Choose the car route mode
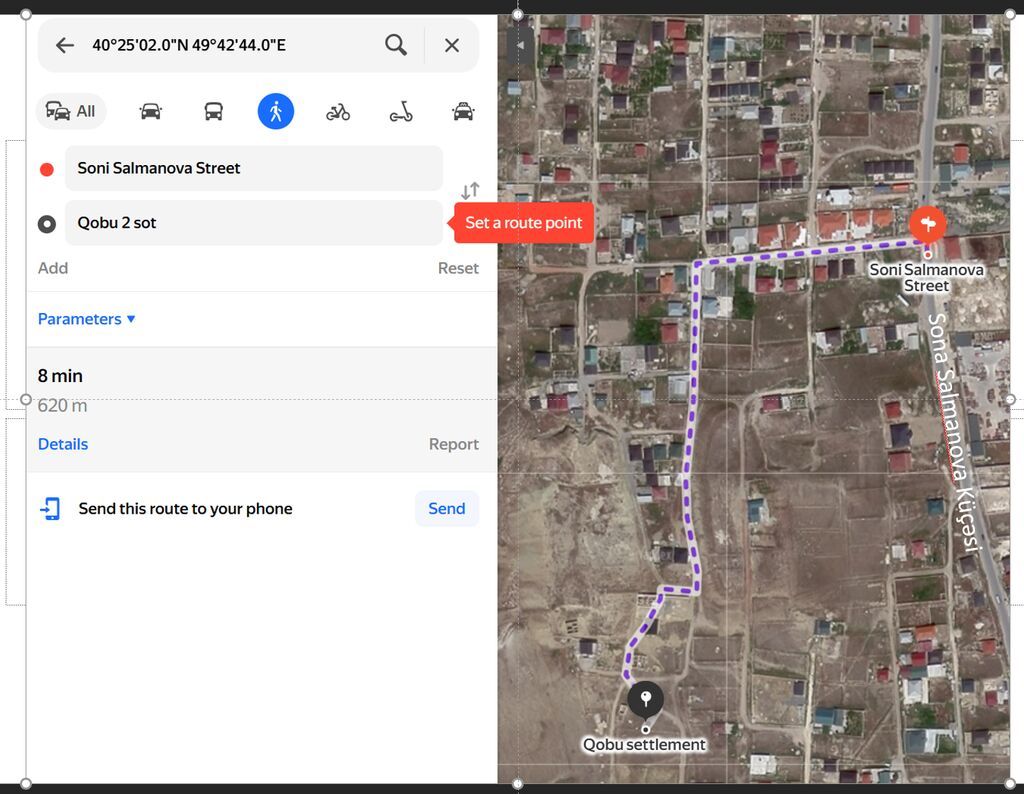 [150, 112]
